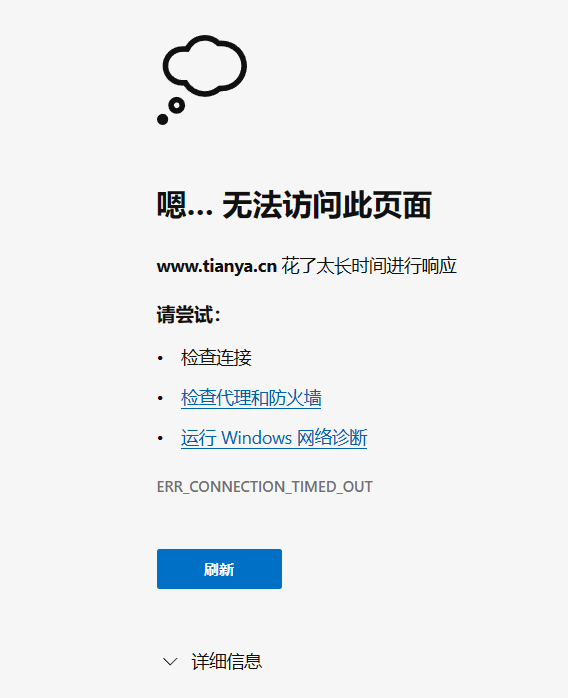Click the 请尝试 subheading
The width and height of the screenshot is (568, 698).
point(188,315)
